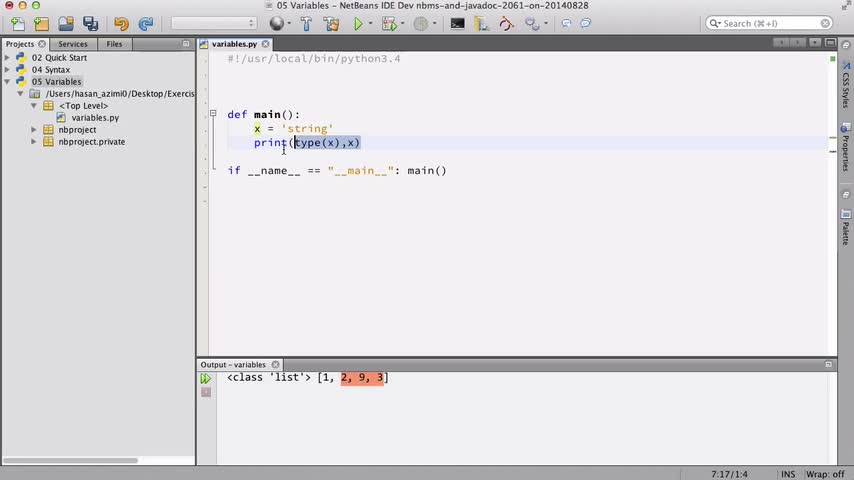Clear the Search field with the x
The height and width of the screenshot is (480, 854).
click(825, 23)
